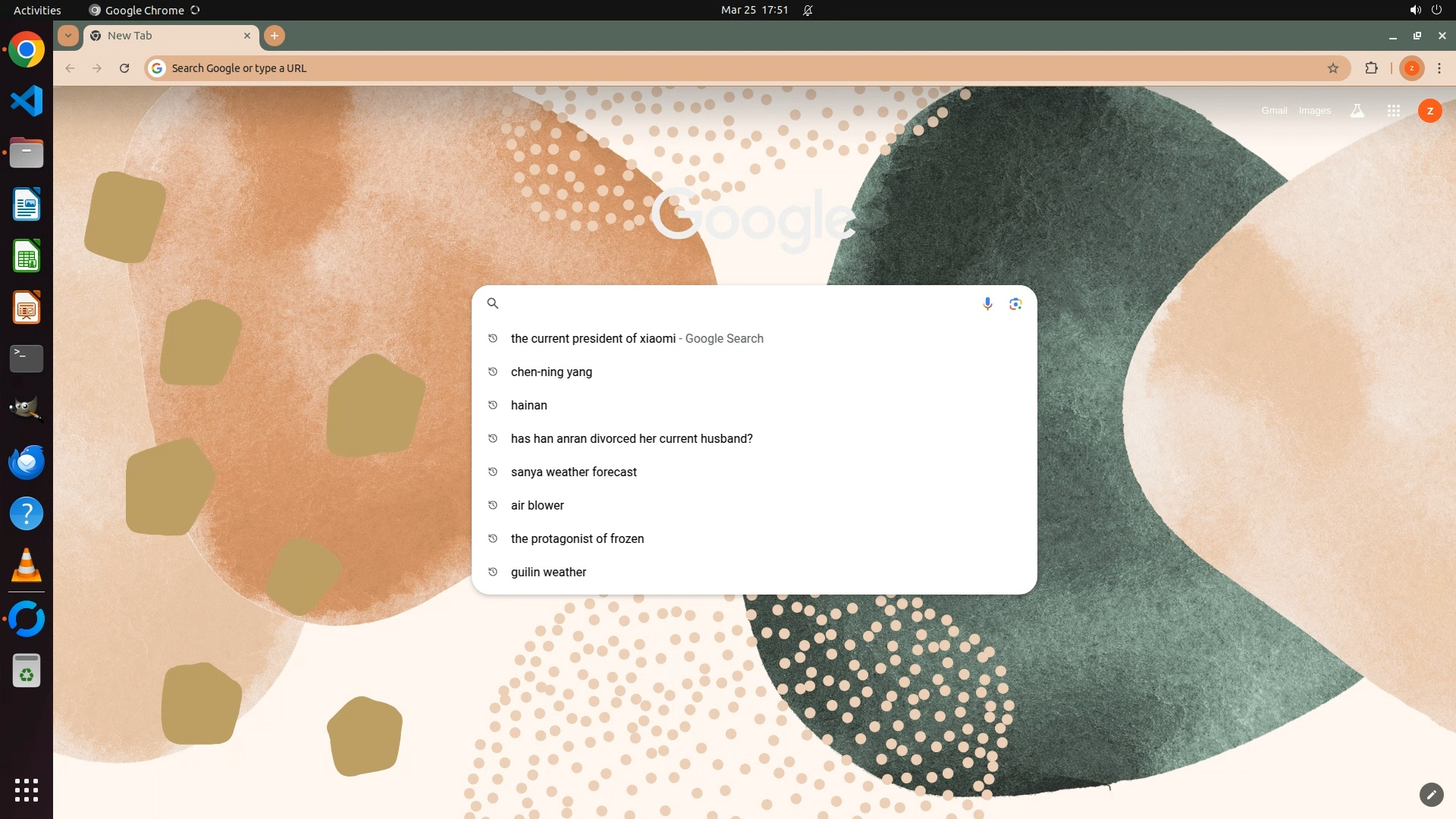Expand the tab search dropdown arrow
The width and height of the screenshot is (1456, 819).
click(x=68, y=36)
